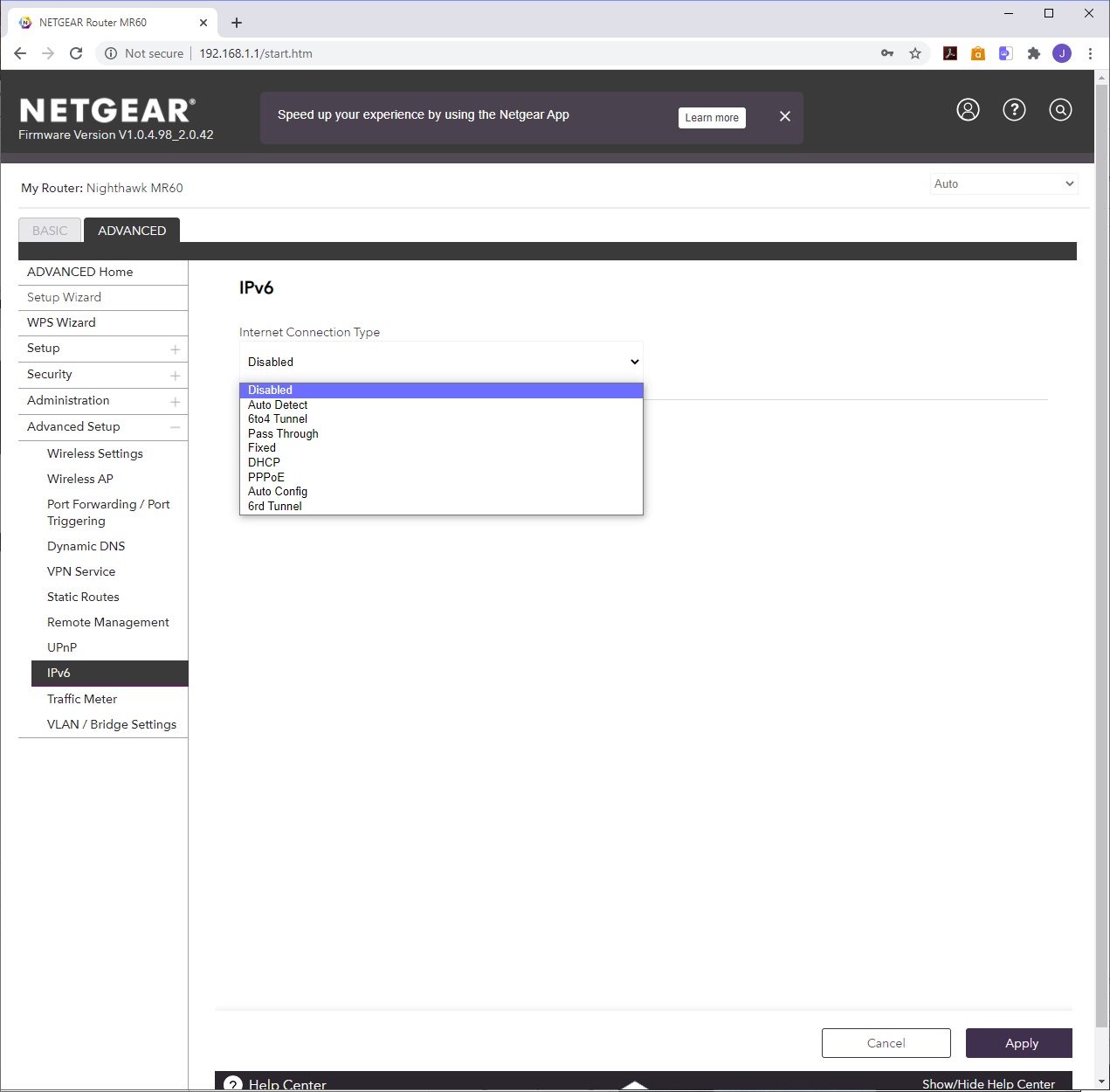Collapse the Advanced Setup section
The height and width of the screenshot is (1092, 1110).
pos(103,427)
